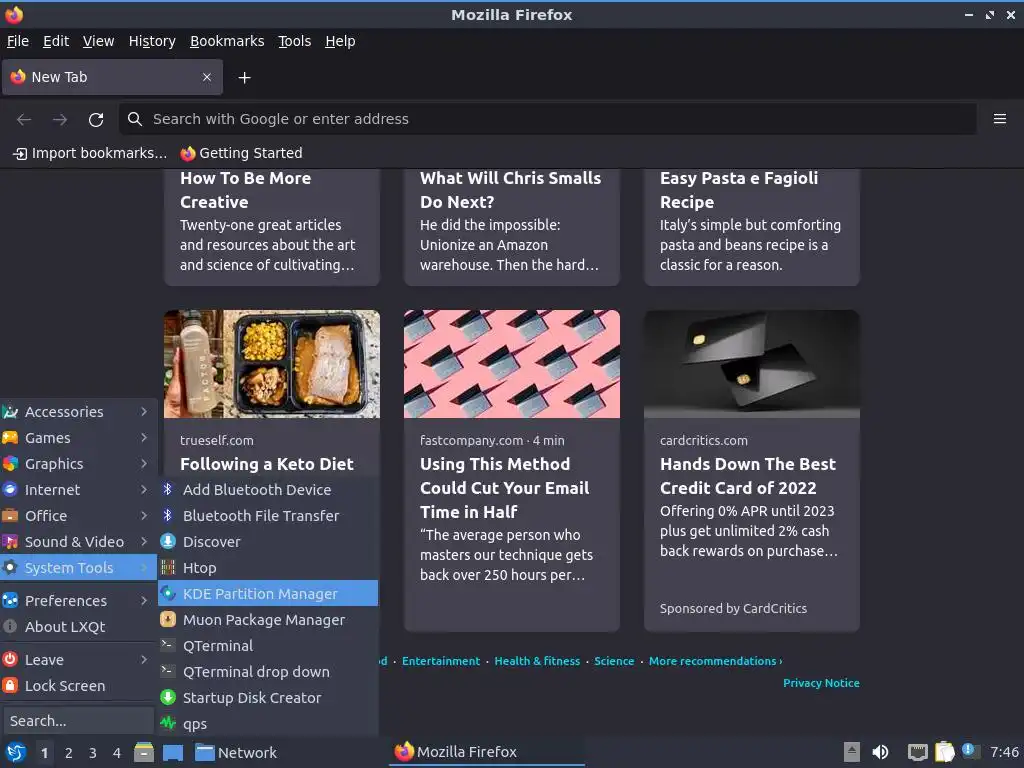Click the network tray icon

pos(918,752)
